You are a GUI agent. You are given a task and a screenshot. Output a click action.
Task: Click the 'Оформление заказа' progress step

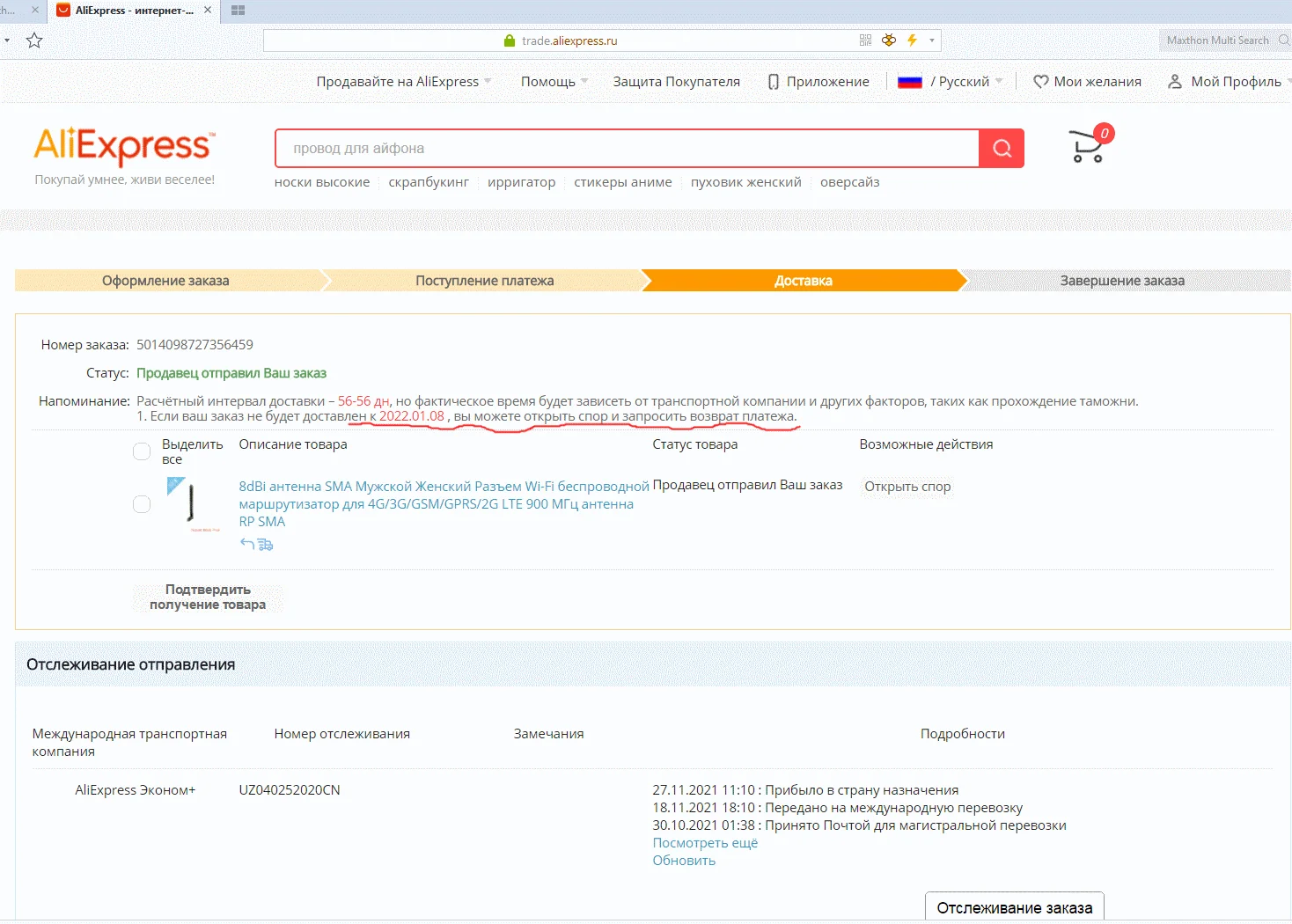coord(166,281)
